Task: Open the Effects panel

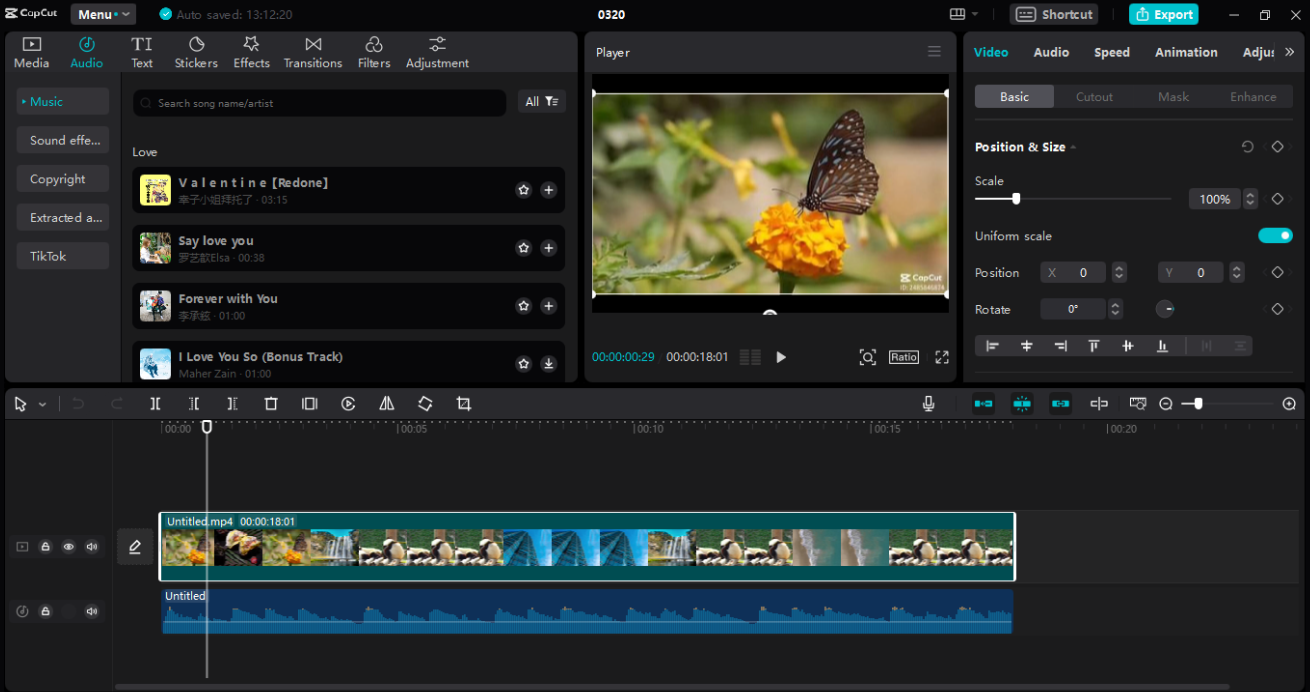Action: tap(251, 53)
